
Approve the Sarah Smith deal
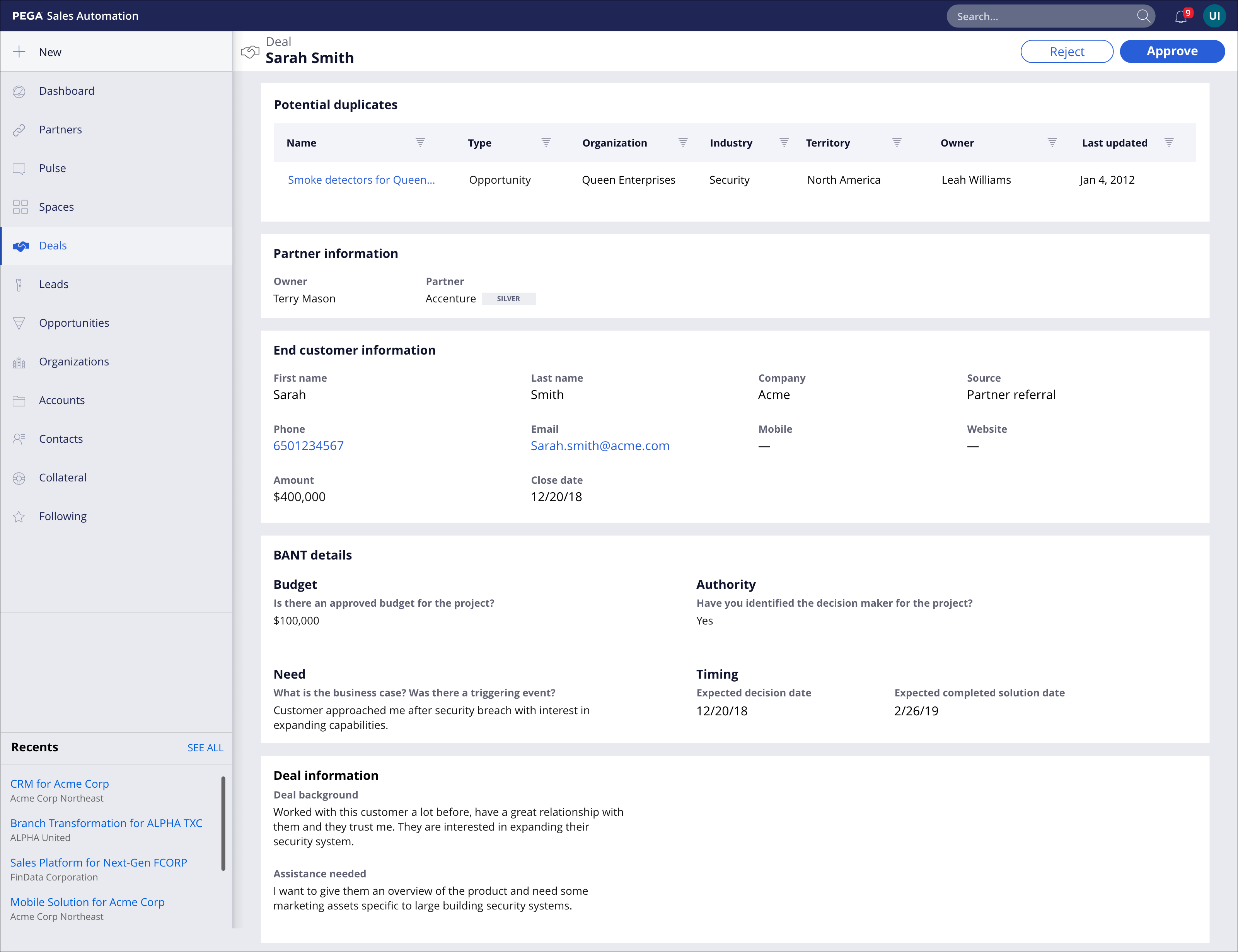1172,51
